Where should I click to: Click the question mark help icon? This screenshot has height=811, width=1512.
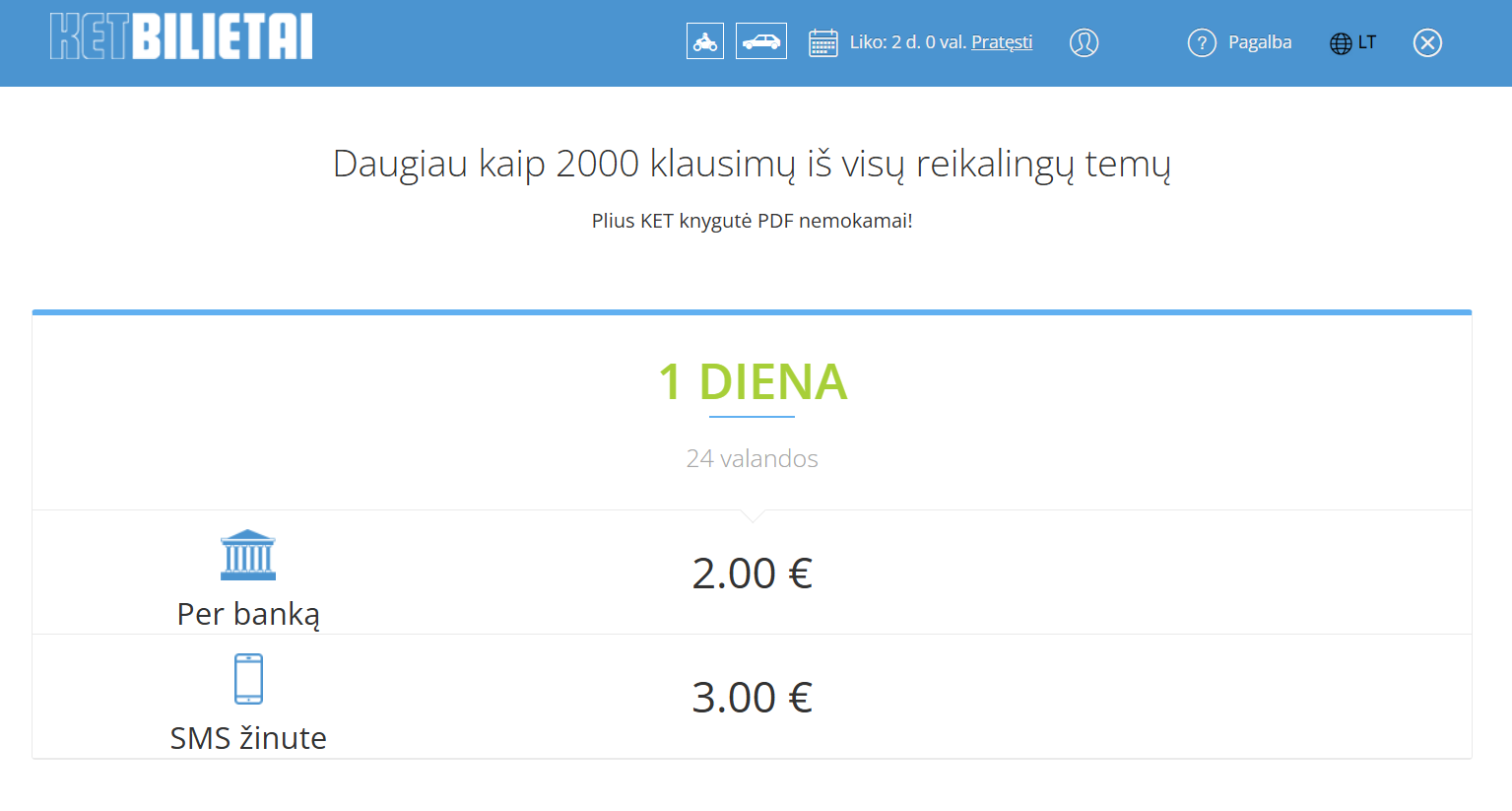point(1202,42)
